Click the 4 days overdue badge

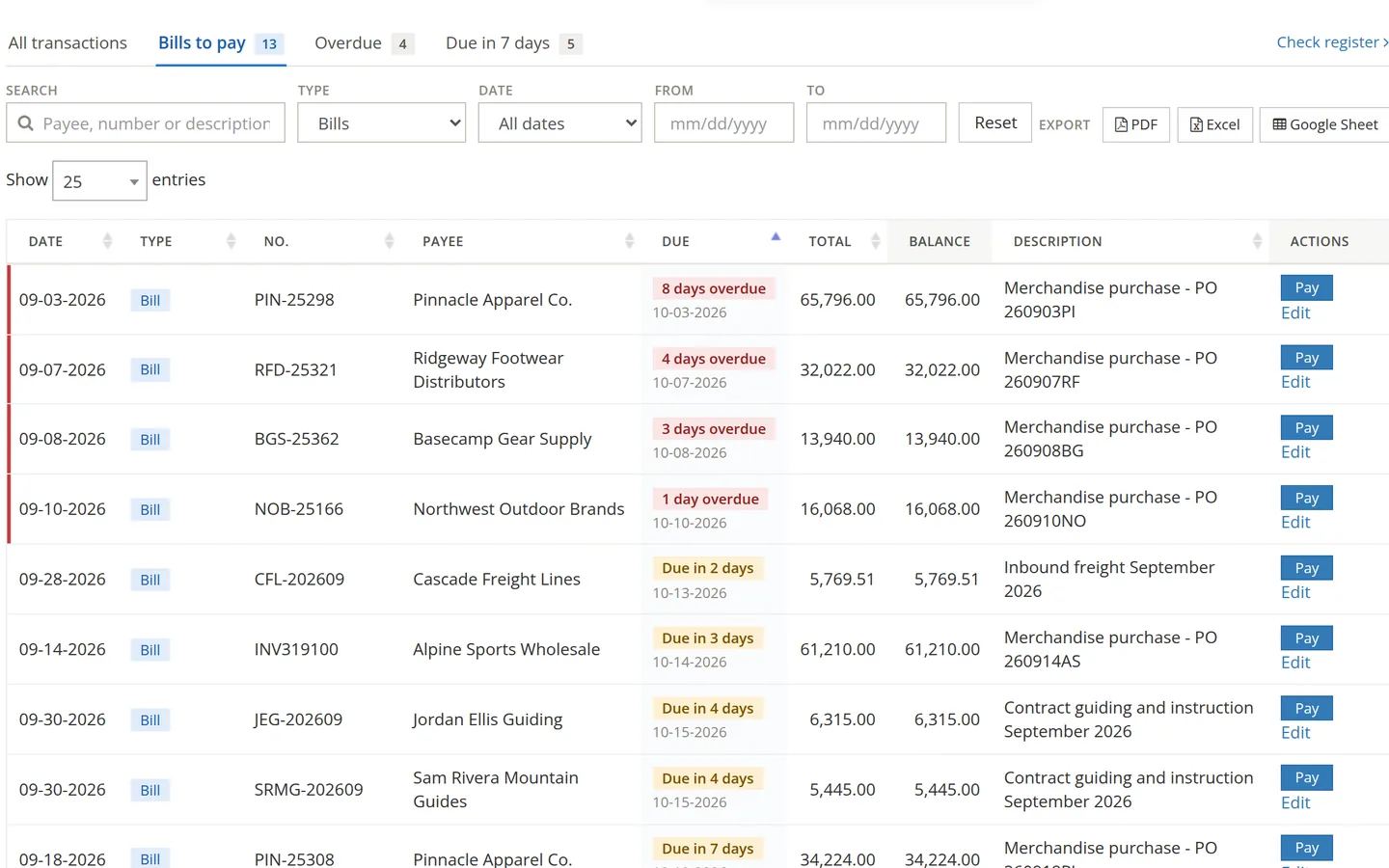[x=714, y=359]
